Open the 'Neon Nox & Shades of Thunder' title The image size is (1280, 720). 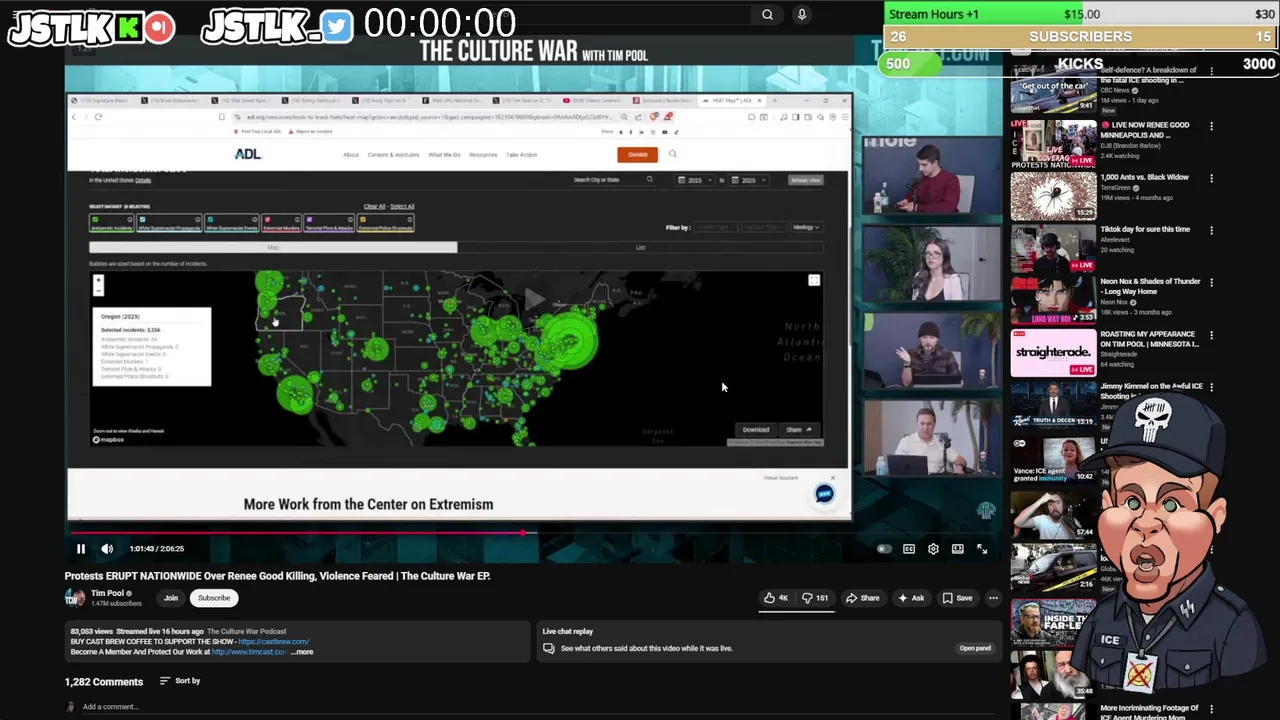tap(1149, 286)
